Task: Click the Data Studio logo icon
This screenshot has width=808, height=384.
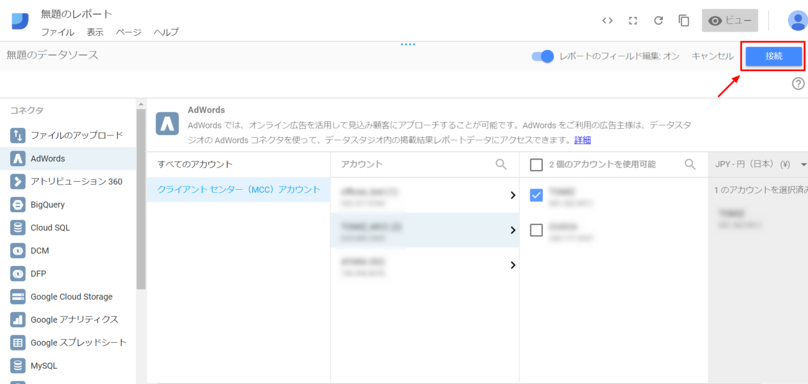Action: pos(20,21)
